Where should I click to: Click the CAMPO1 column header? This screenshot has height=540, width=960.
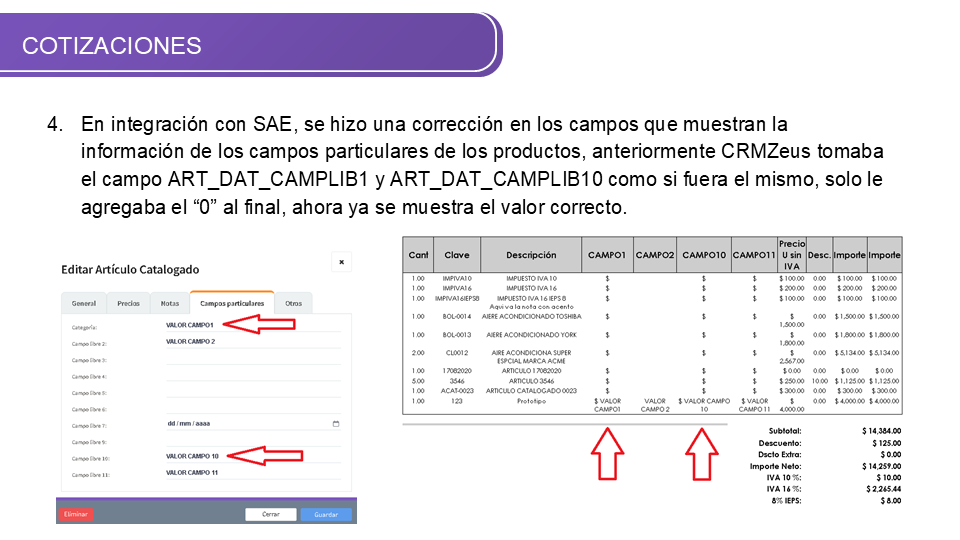click(607, 255)
